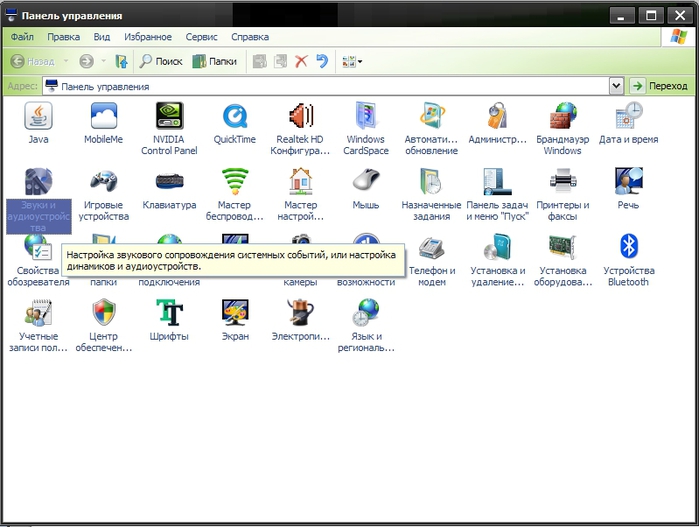Open the QuickTime settings icon
Image resolution: width=699 pixels, height=527 pixels.
click(234, 122)
